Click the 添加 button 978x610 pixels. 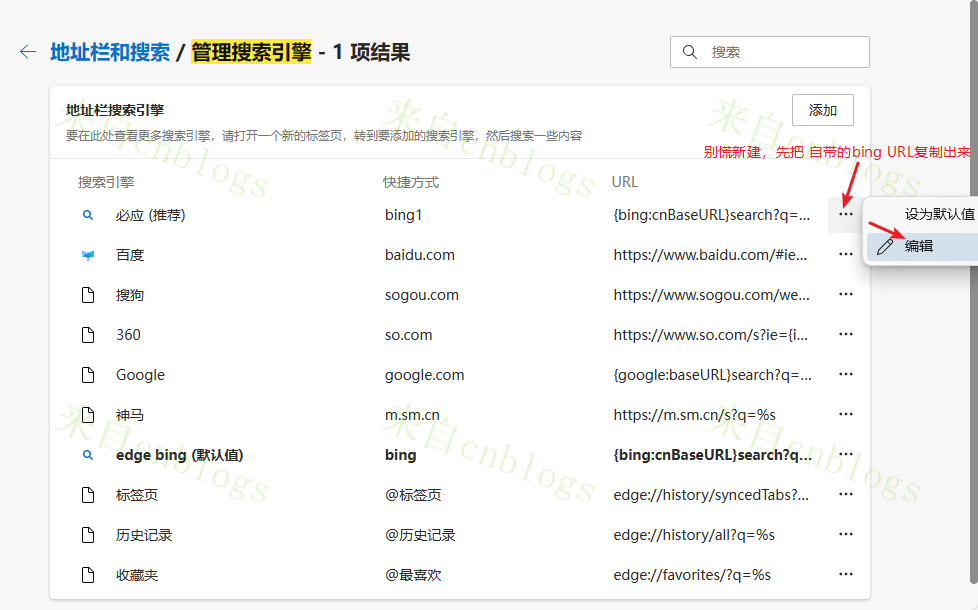tap(822, 110)
